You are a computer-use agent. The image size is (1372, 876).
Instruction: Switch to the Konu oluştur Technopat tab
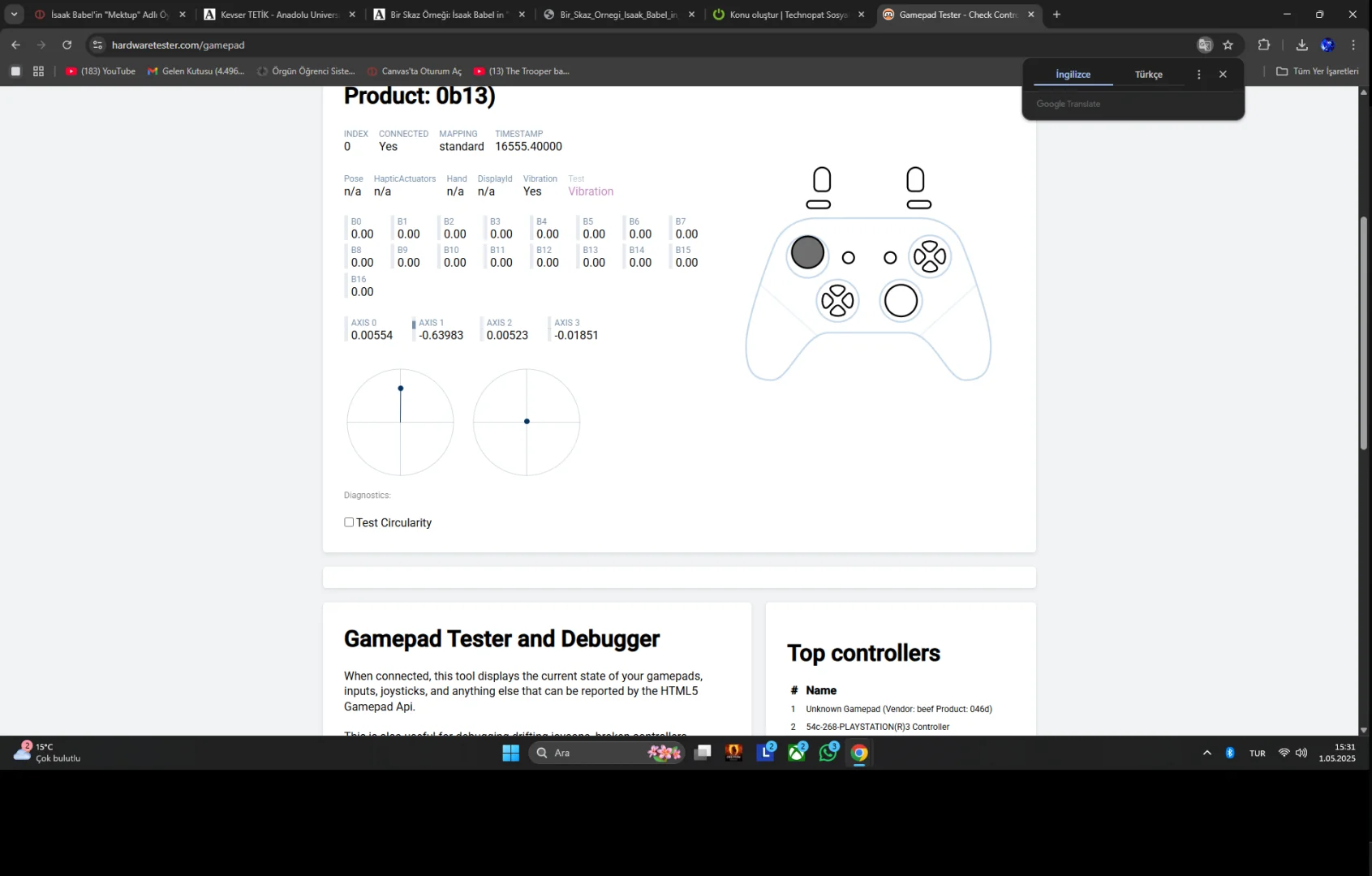[789, 15]
